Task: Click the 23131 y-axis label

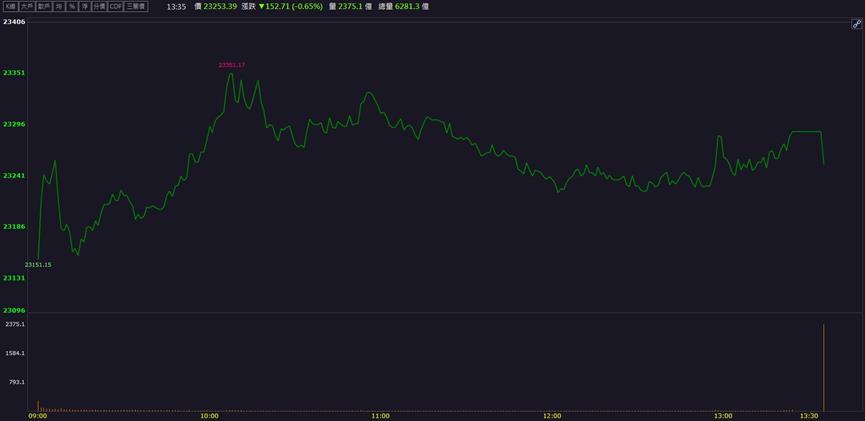Action: (14, 278)
